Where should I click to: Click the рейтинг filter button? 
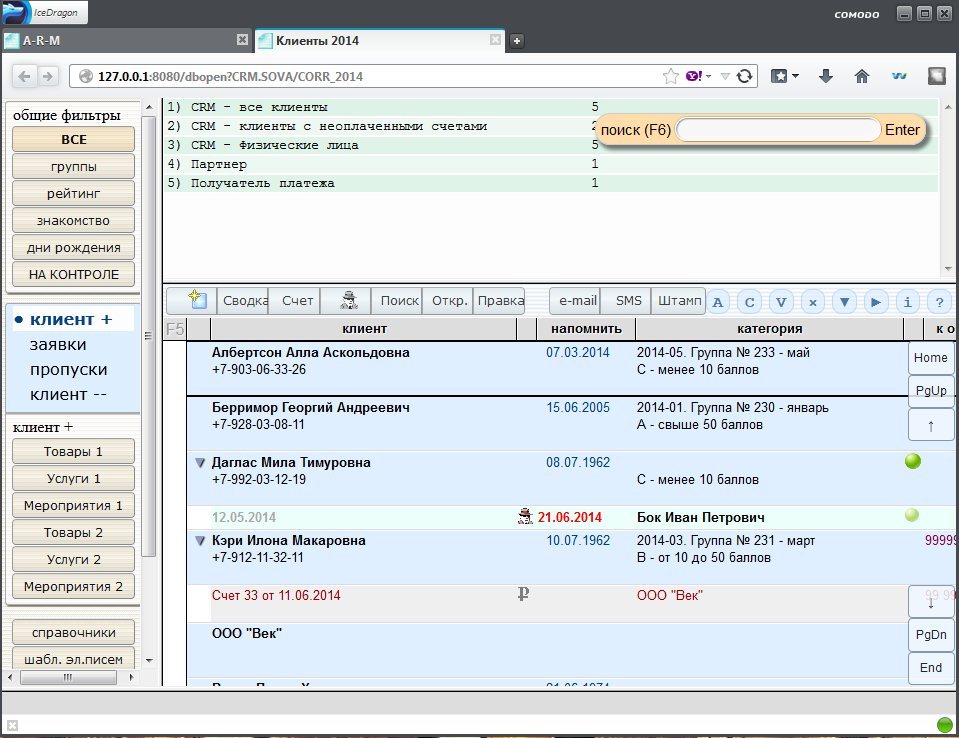(x=73, y=193)
